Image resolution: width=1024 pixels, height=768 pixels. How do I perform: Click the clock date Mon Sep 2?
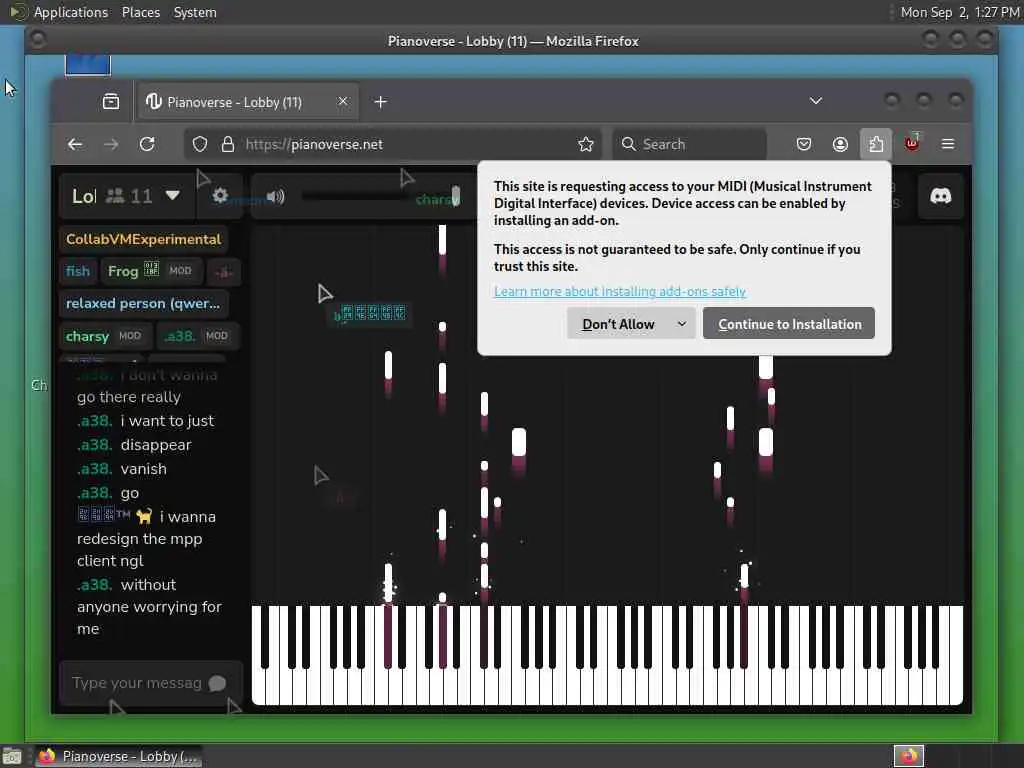pyautogui.click(x=959, y=12)
